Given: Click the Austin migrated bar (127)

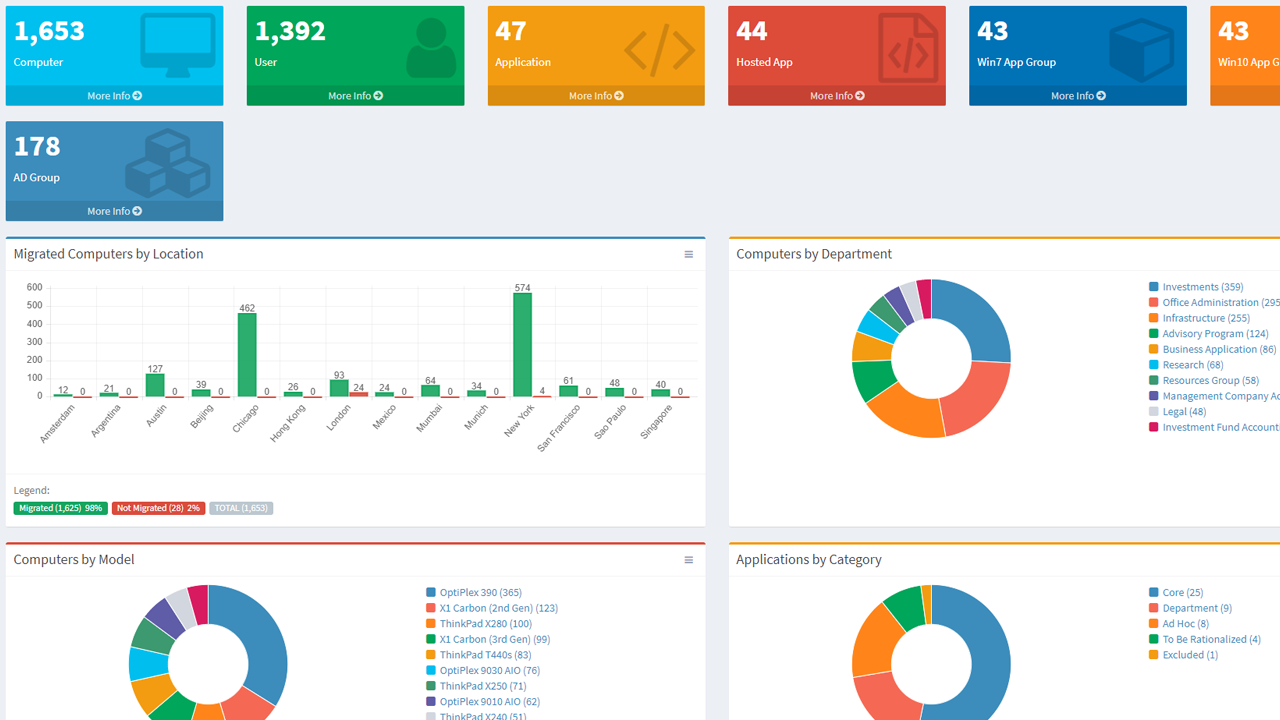Looking at the screenshot, I should coord(155,385).
